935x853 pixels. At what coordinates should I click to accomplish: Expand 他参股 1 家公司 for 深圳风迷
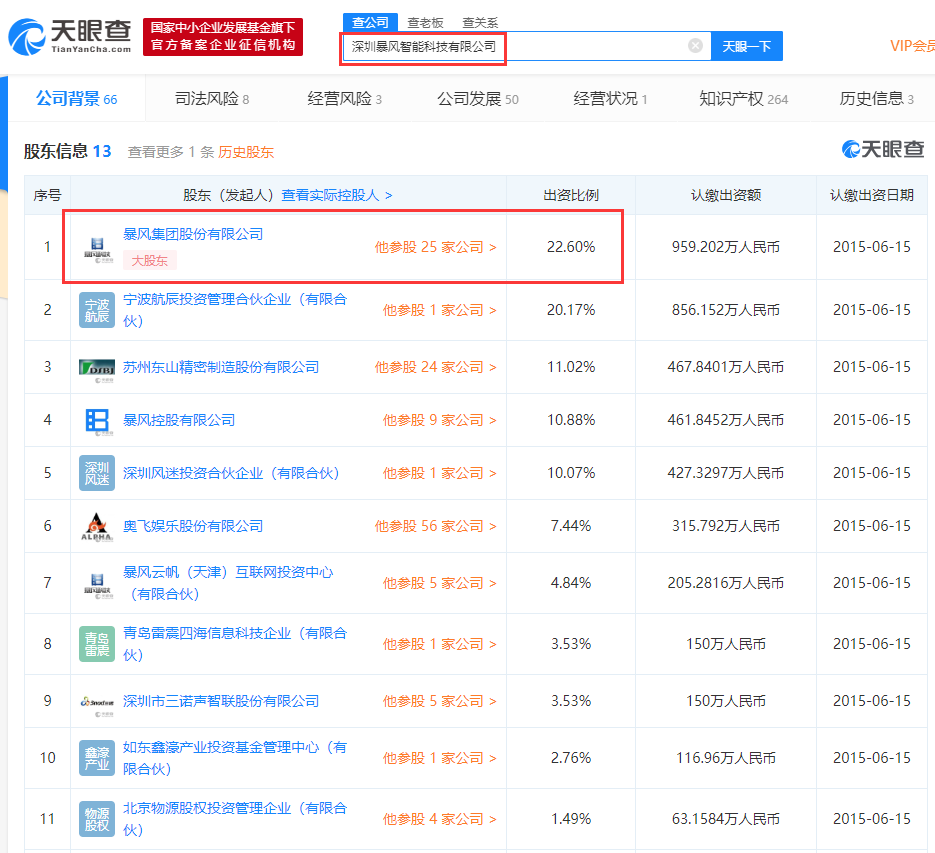coord(439,473)
